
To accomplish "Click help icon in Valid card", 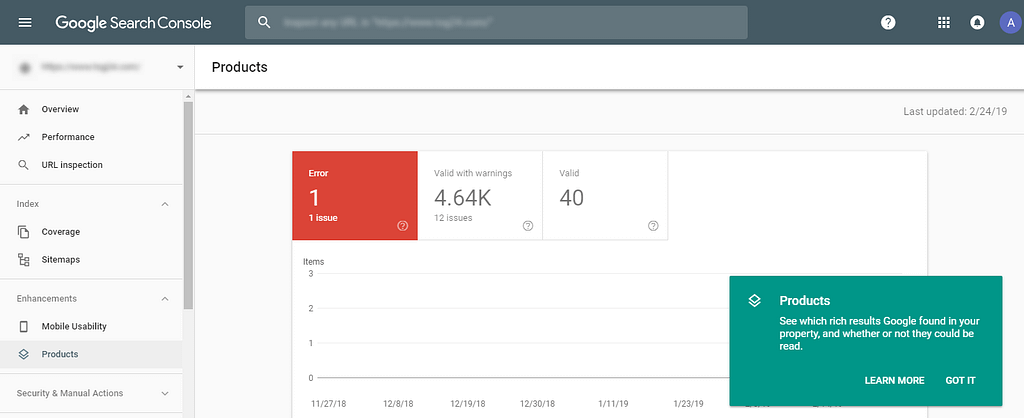I will click(654, 226).
